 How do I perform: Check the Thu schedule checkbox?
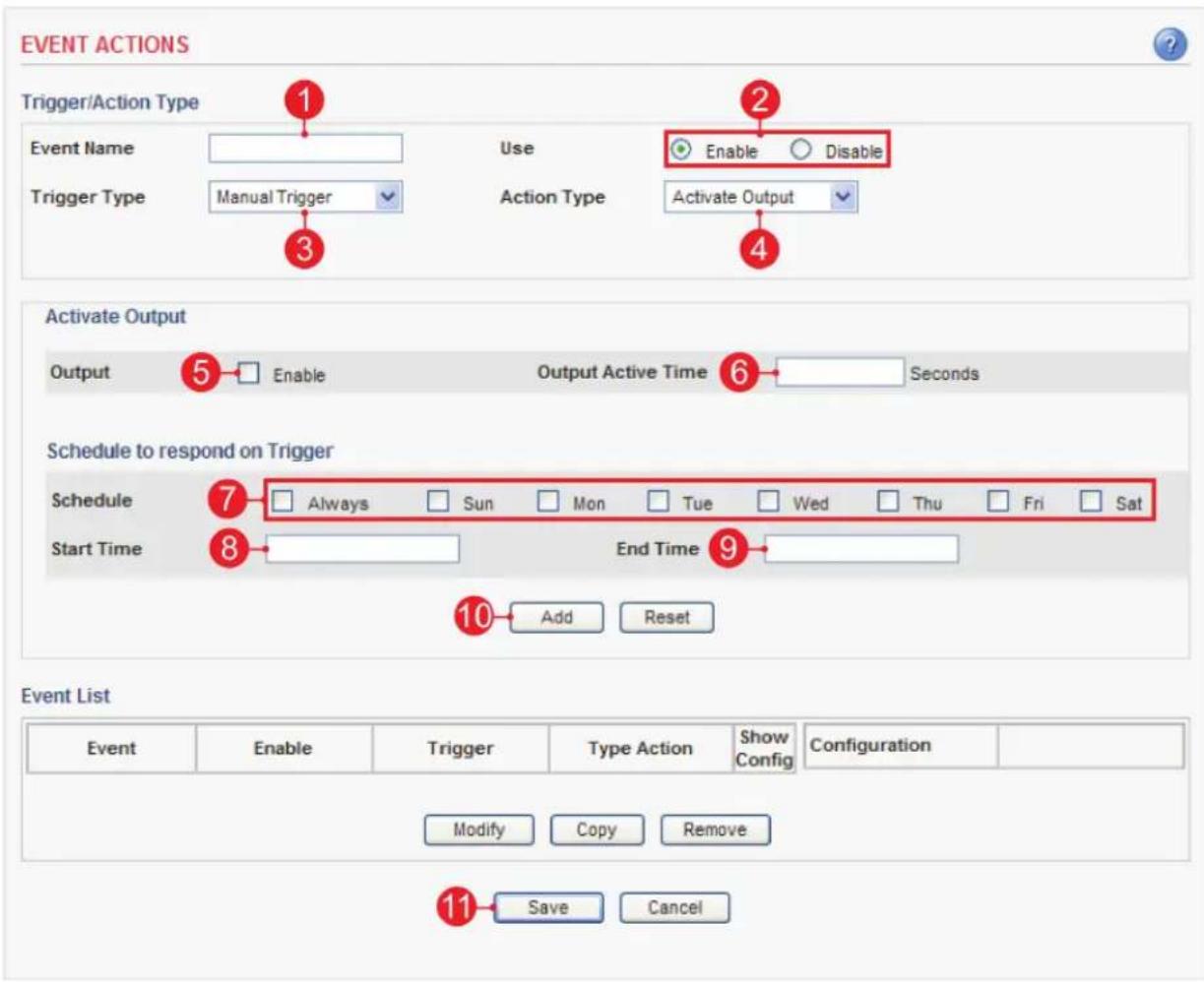[888, 502]
